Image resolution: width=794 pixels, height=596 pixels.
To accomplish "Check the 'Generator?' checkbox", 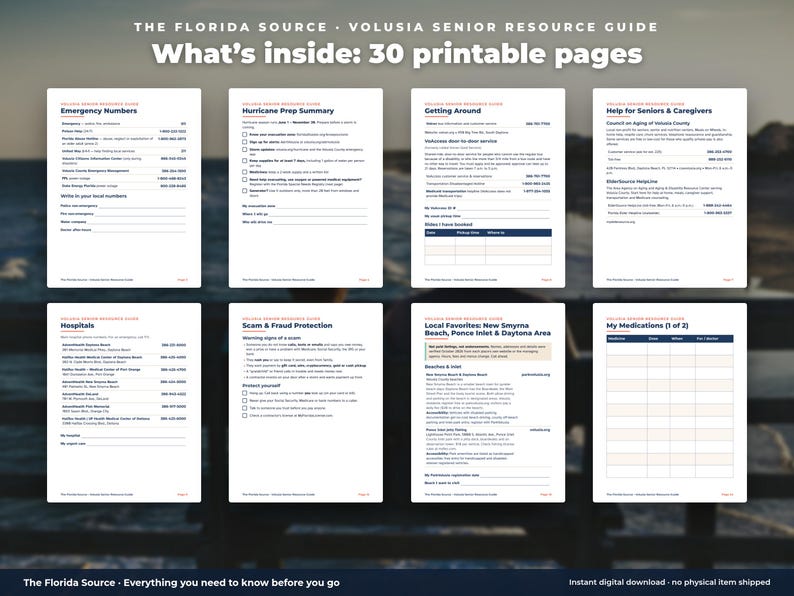I will [245, 191].
